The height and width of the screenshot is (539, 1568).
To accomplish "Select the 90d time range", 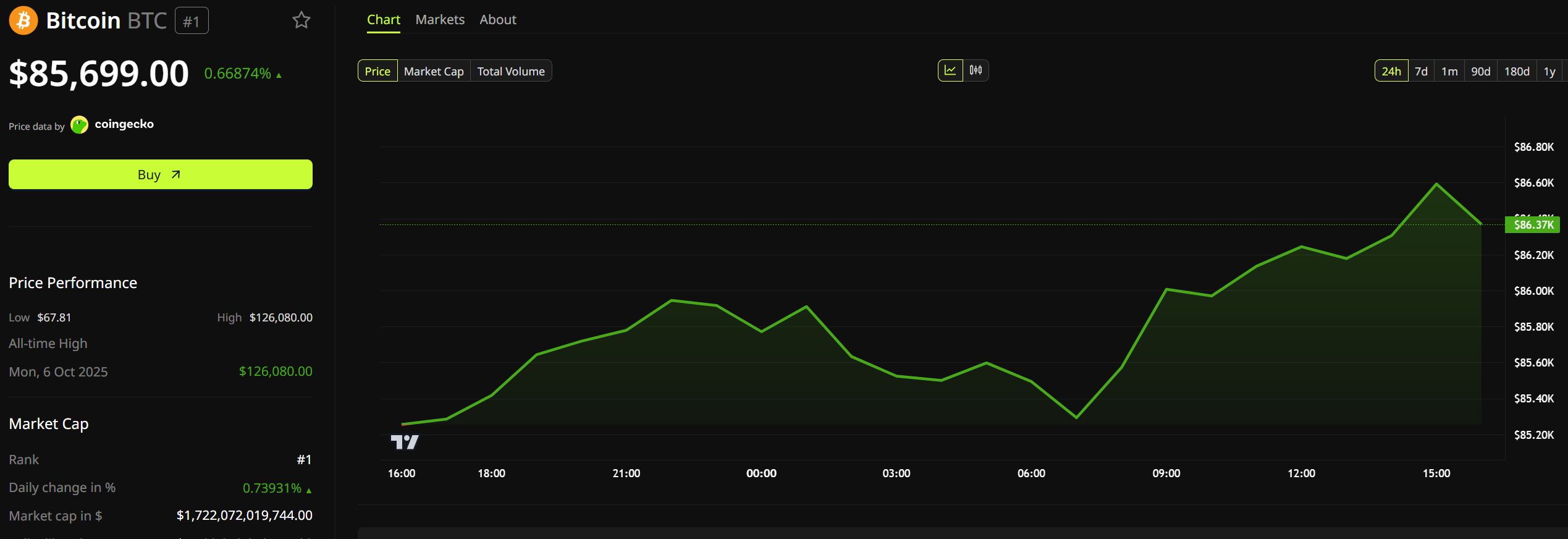I will click(x=1480, y=71).
